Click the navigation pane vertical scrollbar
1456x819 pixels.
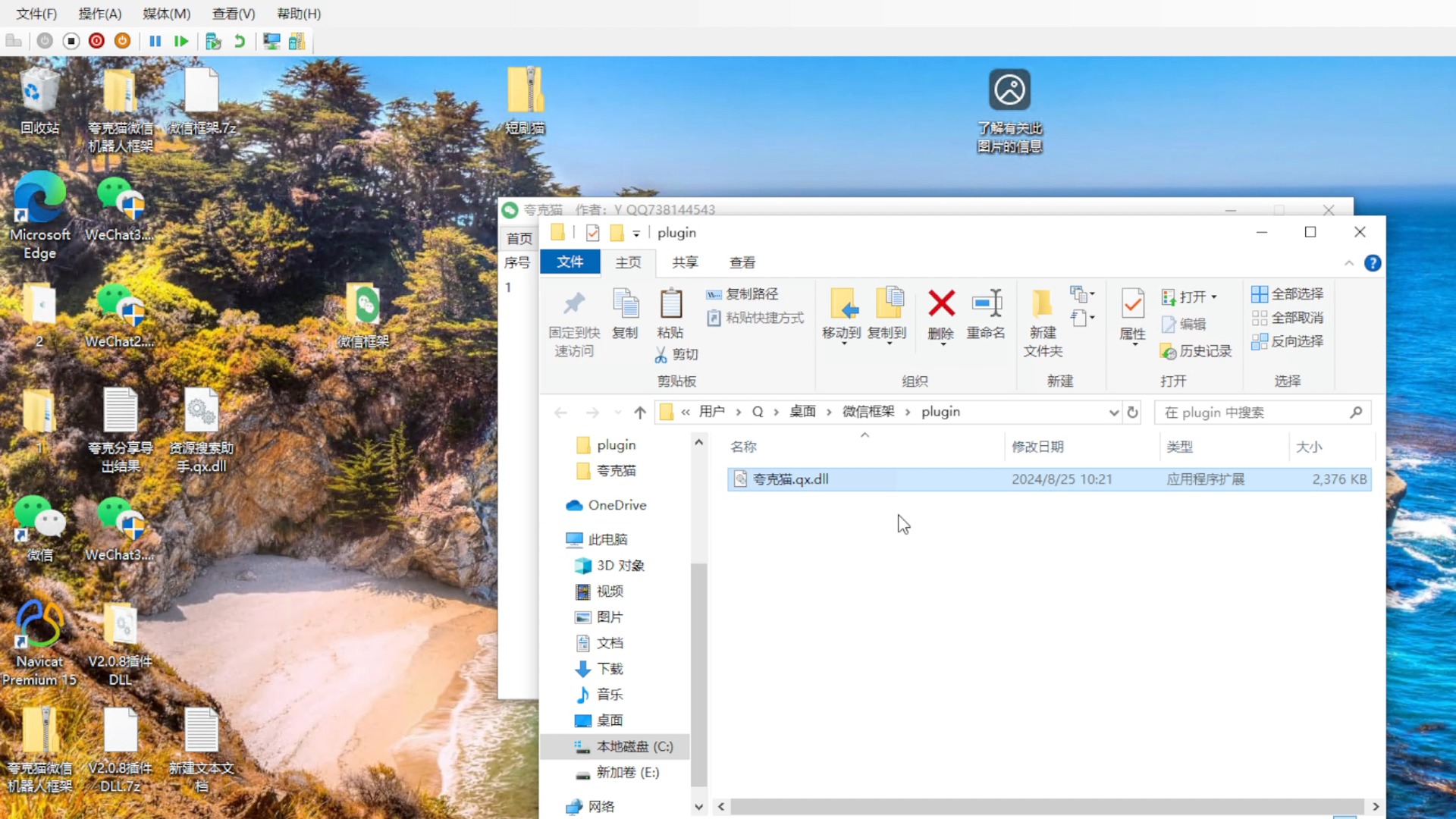pos(698,675)
